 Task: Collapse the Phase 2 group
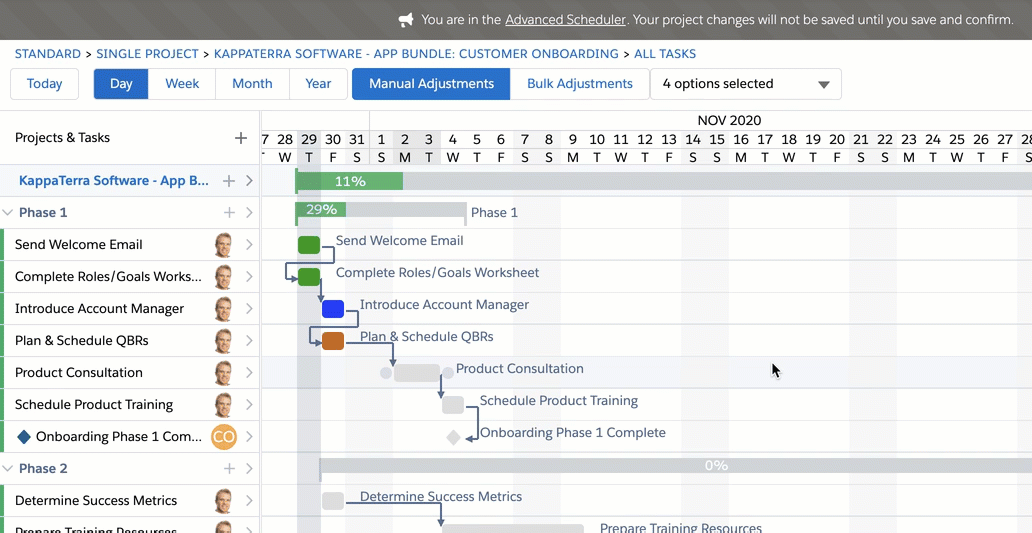pyautogui.click(x=8, y=469)
